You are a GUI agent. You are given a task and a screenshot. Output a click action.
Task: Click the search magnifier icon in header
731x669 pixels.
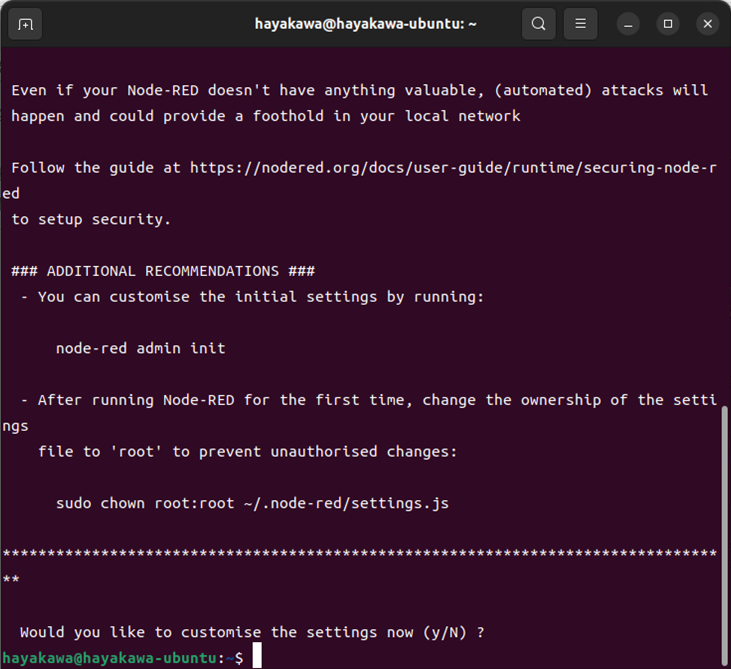coord(538,24)
